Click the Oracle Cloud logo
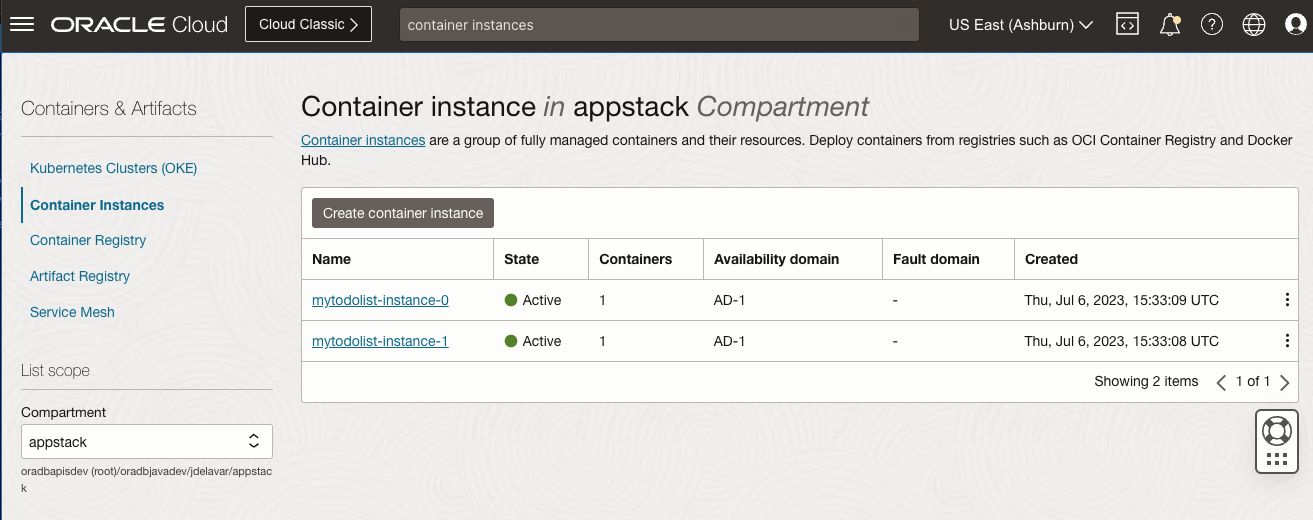 pos(140,25)
